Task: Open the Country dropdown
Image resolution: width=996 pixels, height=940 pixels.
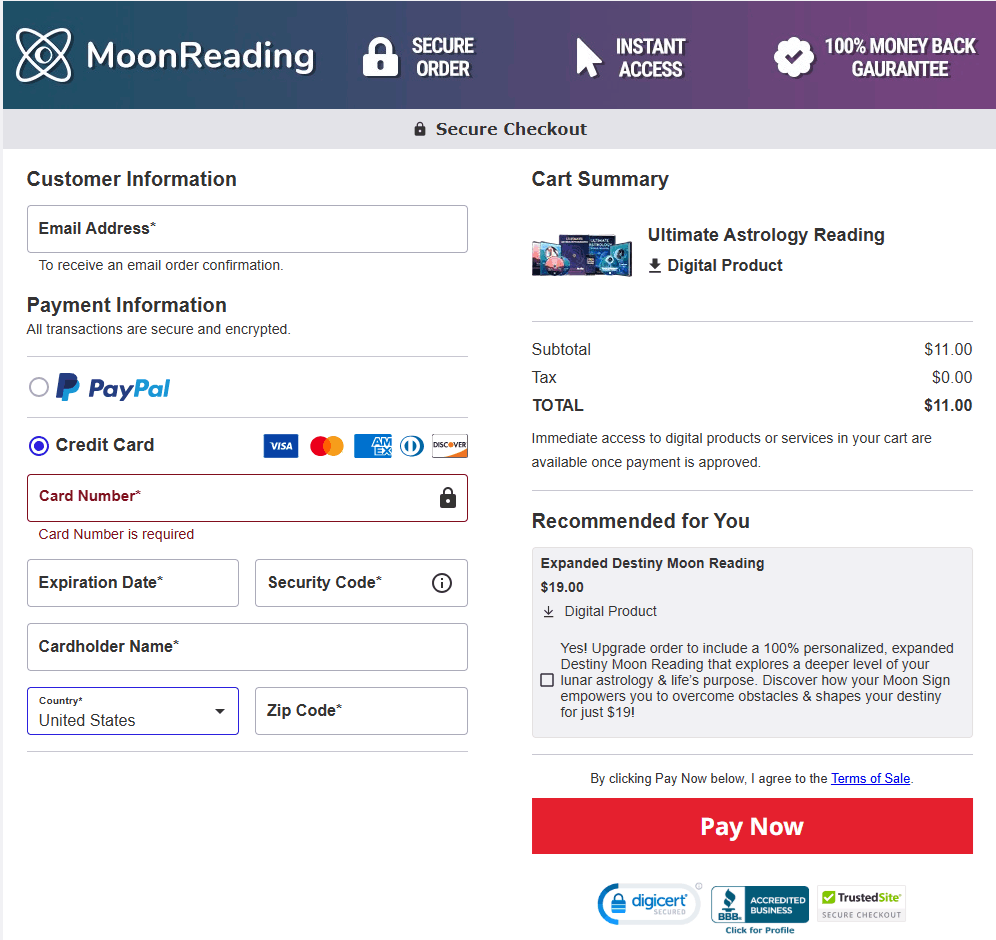Action: point(132,711)
